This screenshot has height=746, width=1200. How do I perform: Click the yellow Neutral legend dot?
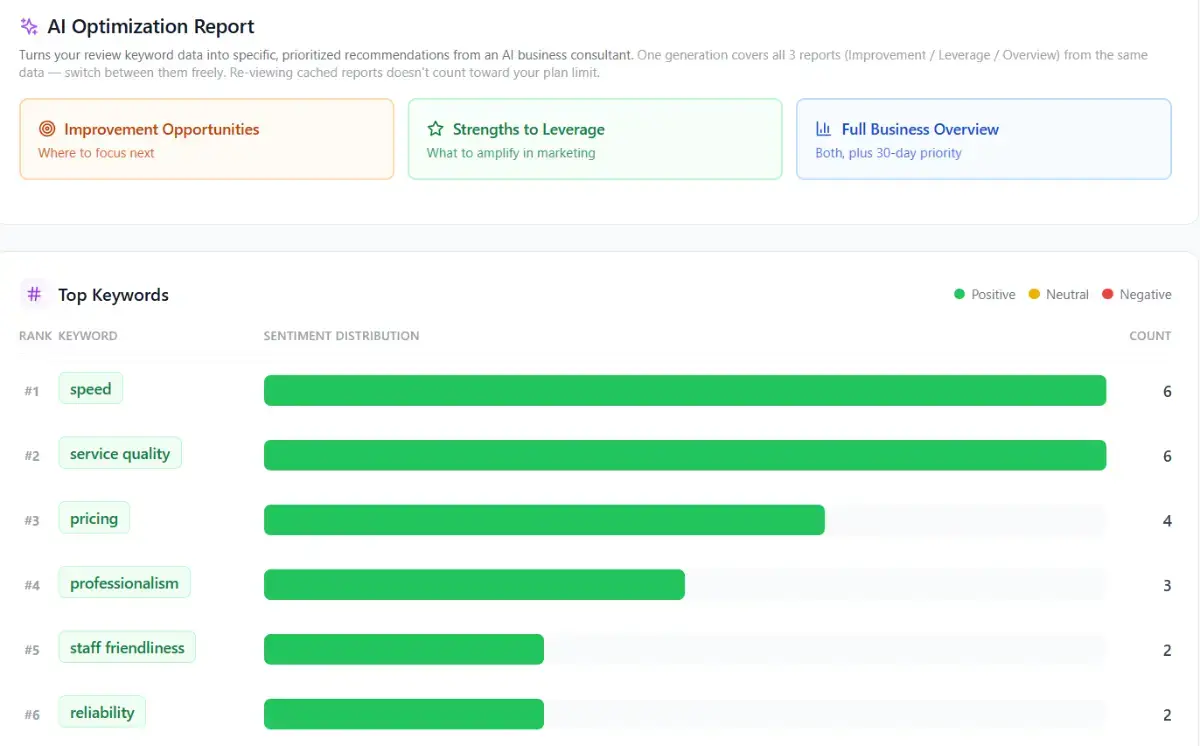coord(1034,294)
